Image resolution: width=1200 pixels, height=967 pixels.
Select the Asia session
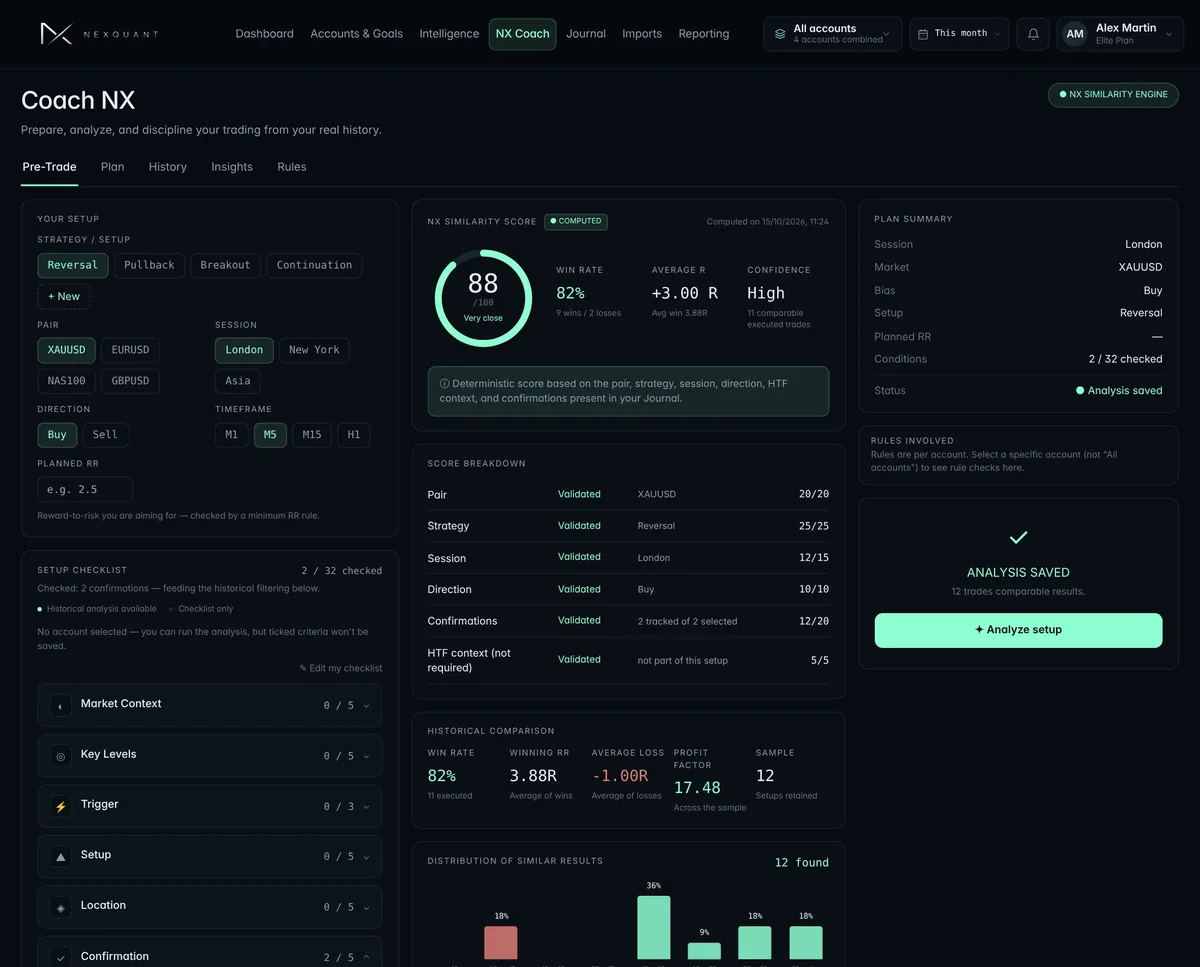point(238,381)
